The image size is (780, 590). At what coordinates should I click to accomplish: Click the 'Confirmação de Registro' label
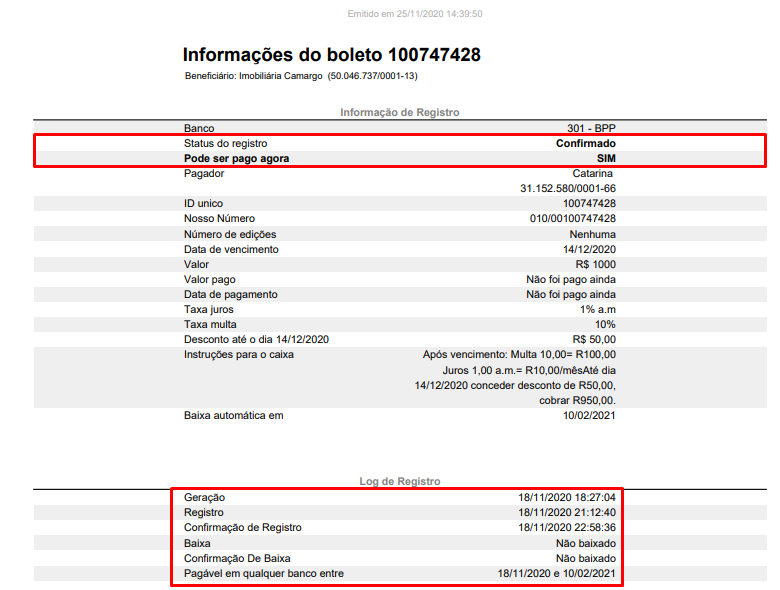click(243, 527)
